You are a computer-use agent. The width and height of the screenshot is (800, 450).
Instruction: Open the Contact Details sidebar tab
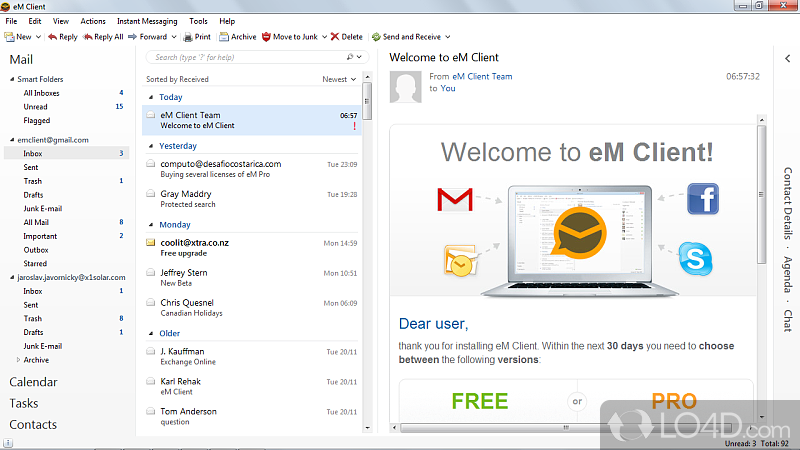[788, 203]
